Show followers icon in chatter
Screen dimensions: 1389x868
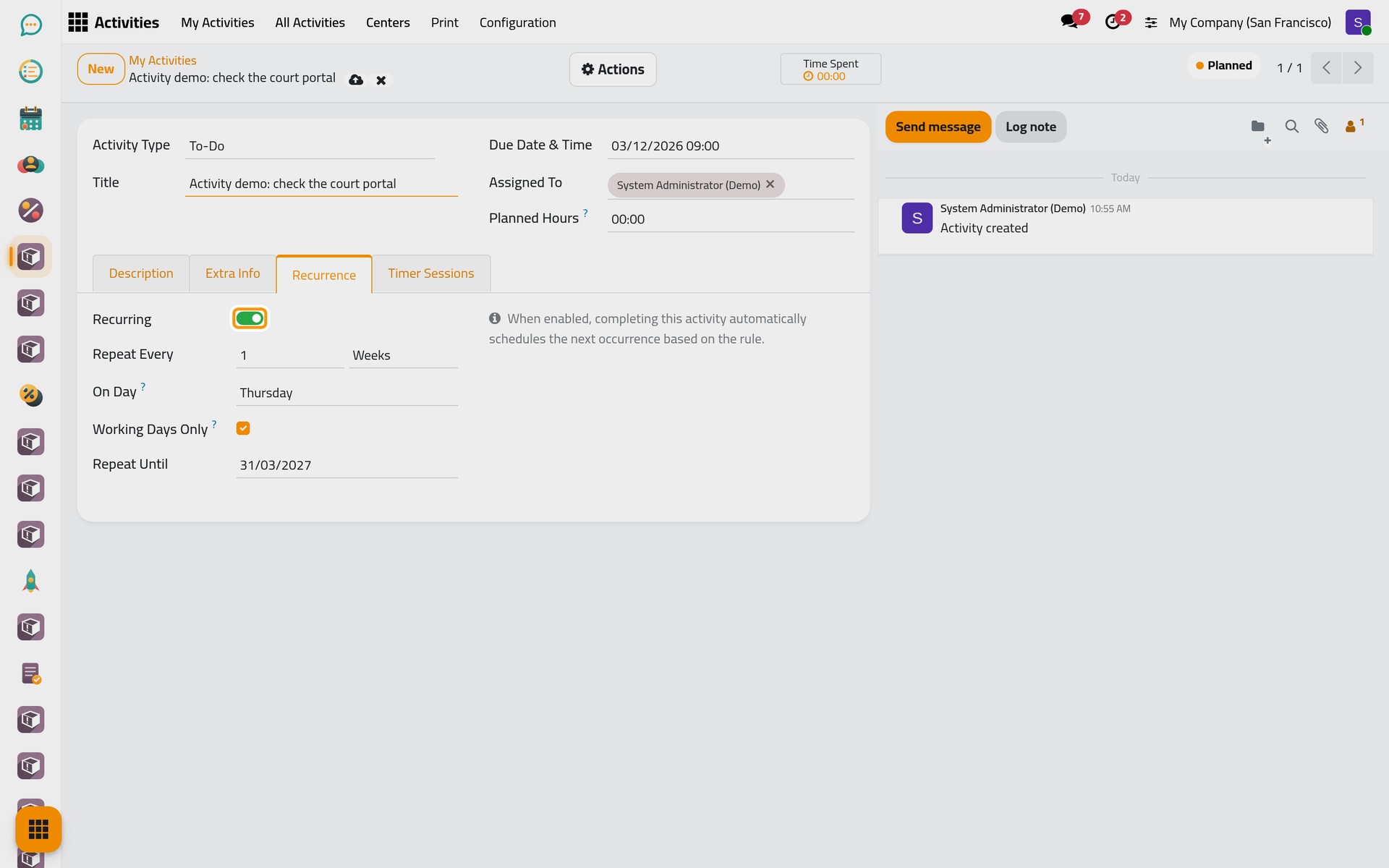1354,127
